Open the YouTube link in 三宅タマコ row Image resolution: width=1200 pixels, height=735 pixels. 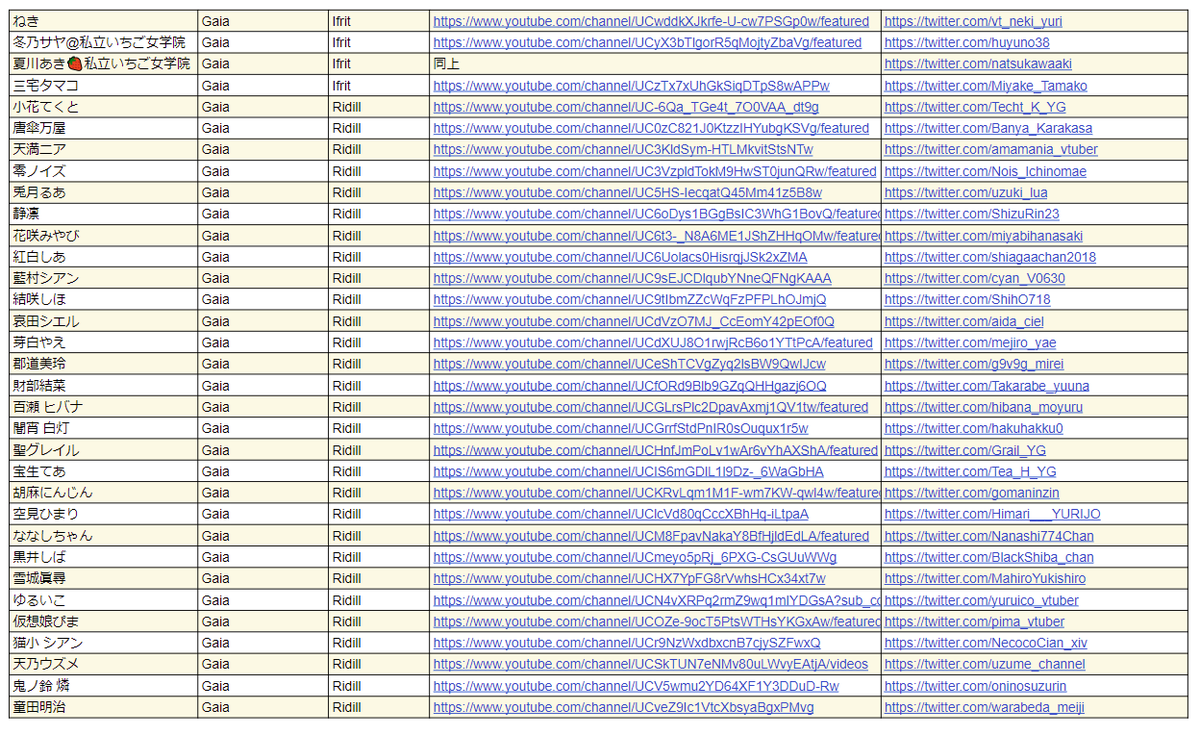pos(631,86)
